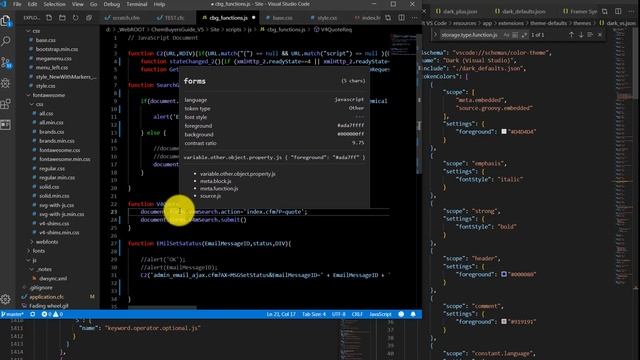Split the right window's editor
Screen dimensions: 640x360
coord(618,11)
